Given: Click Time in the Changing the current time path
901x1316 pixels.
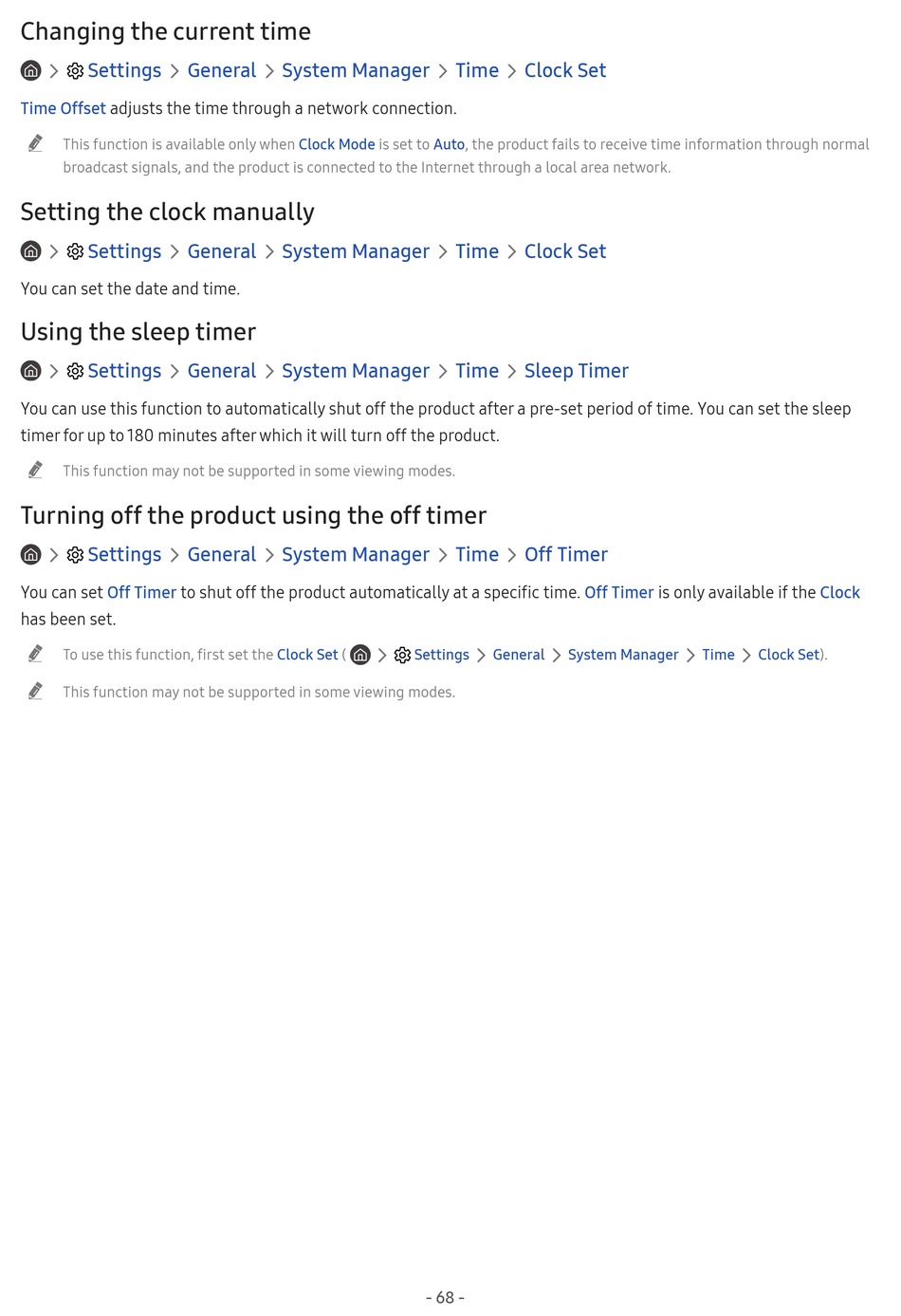Looking at the screenshot, I should (x=477, y=71).
